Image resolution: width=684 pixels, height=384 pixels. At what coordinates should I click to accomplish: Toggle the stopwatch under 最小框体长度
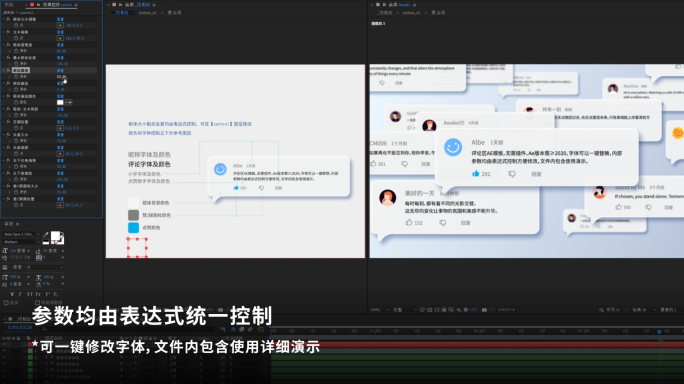point(16,64)
